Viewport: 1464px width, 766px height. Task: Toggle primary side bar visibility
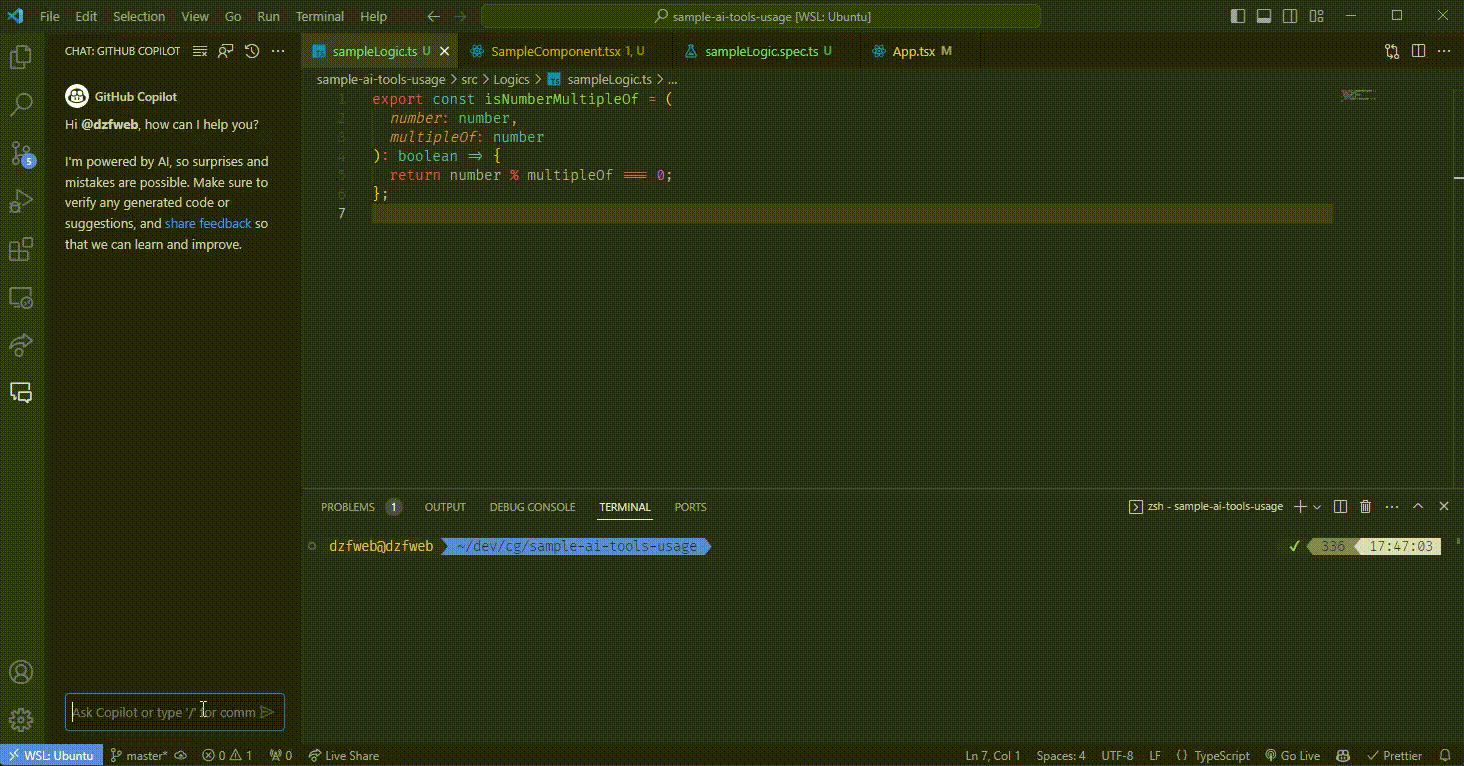[x=1238, y=16]
